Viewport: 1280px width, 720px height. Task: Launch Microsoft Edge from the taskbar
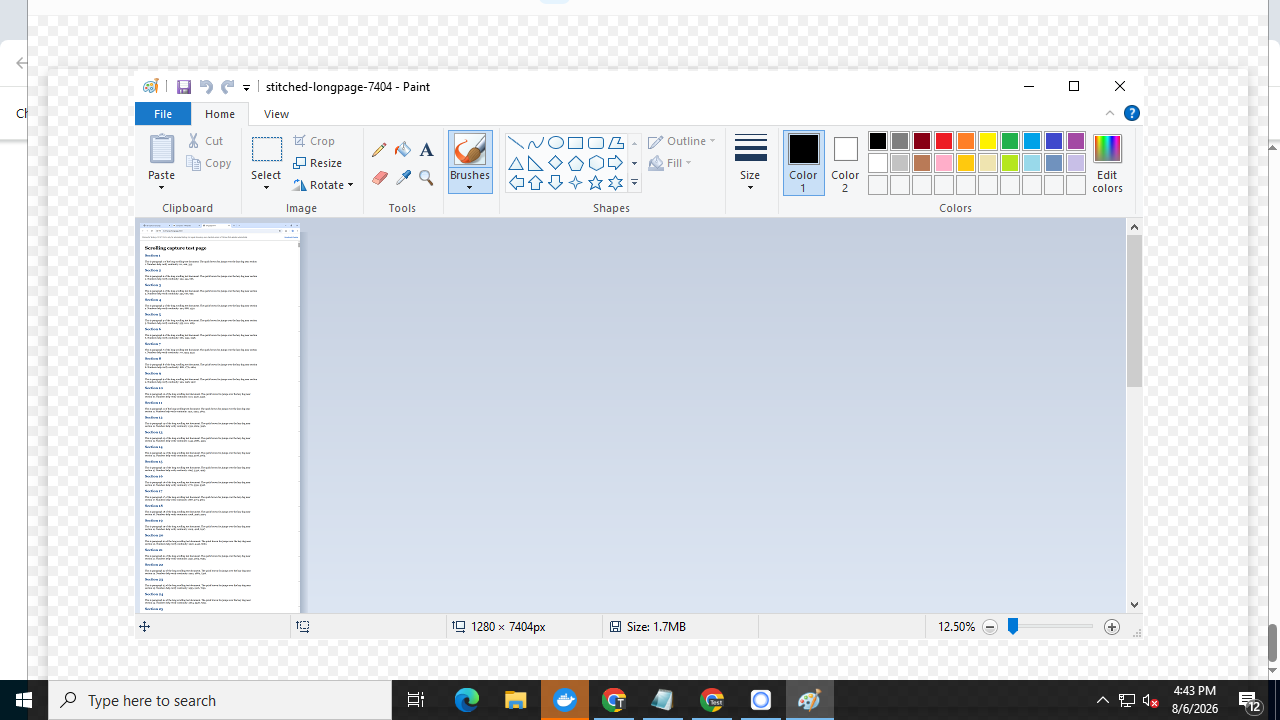pyautogui.click(x=467, y=700)
